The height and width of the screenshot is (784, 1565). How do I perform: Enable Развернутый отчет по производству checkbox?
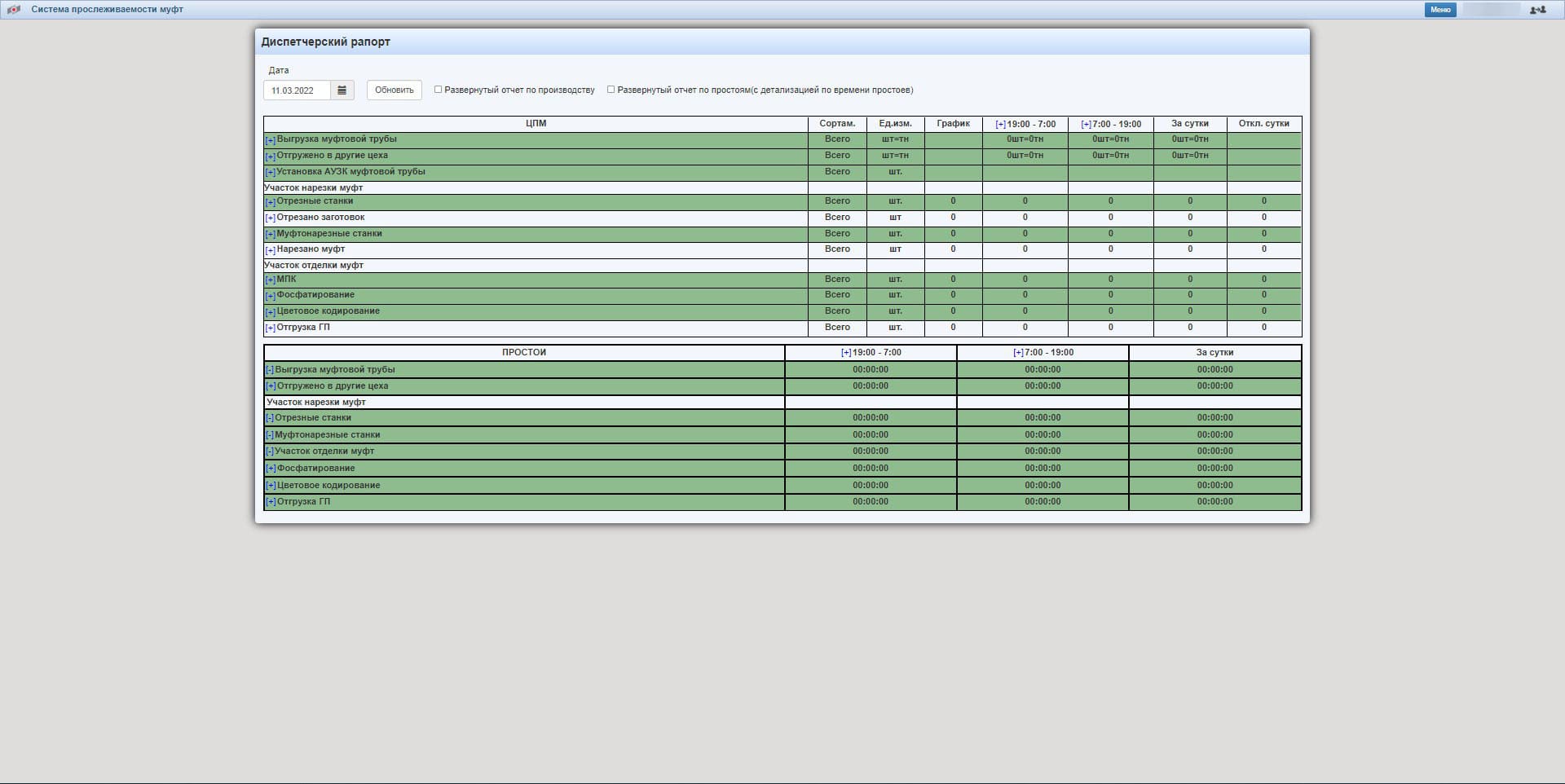(x=439, y=90)
